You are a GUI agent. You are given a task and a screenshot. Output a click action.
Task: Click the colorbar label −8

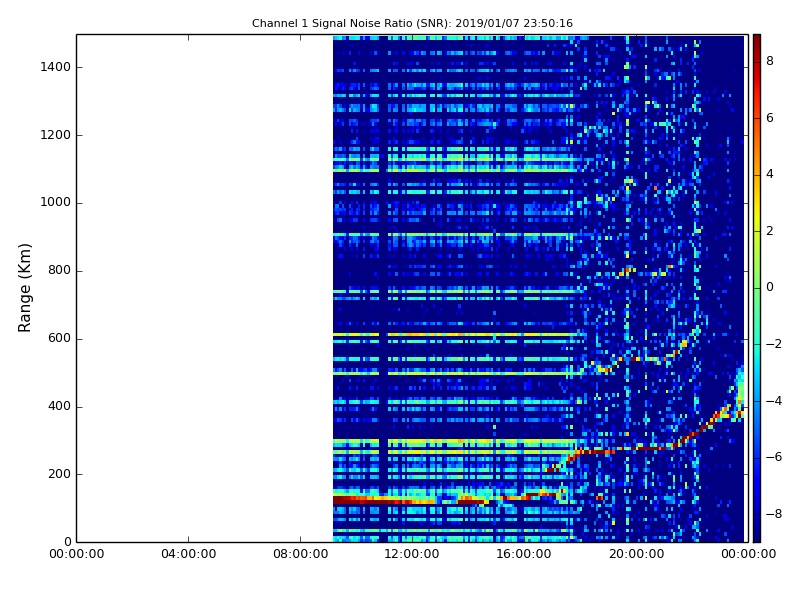(x=773, y=514)
